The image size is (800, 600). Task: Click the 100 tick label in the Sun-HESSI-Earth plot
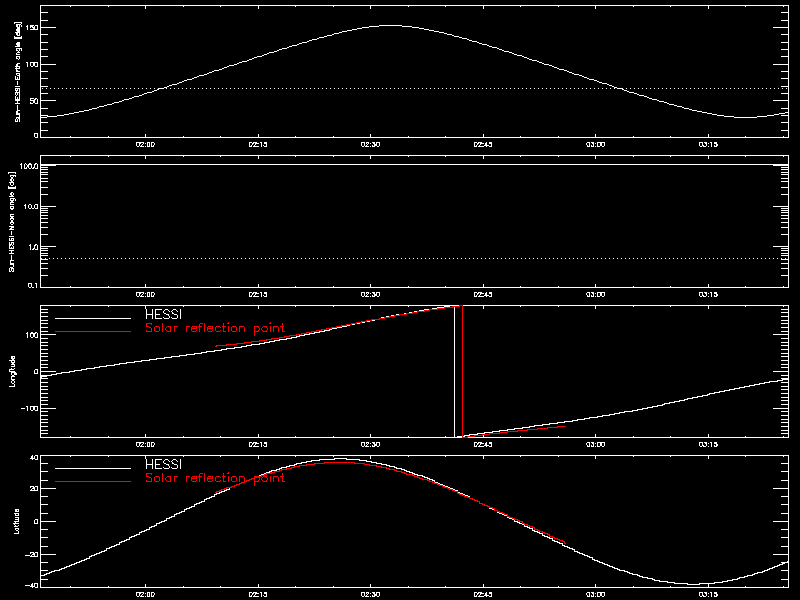[32, 64]
